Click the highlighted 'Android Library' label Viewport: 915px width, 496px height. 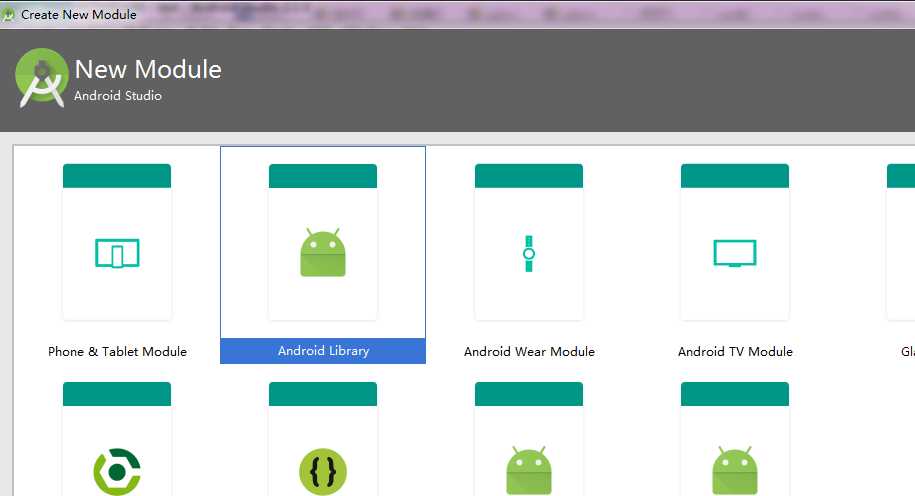(323, 351)
